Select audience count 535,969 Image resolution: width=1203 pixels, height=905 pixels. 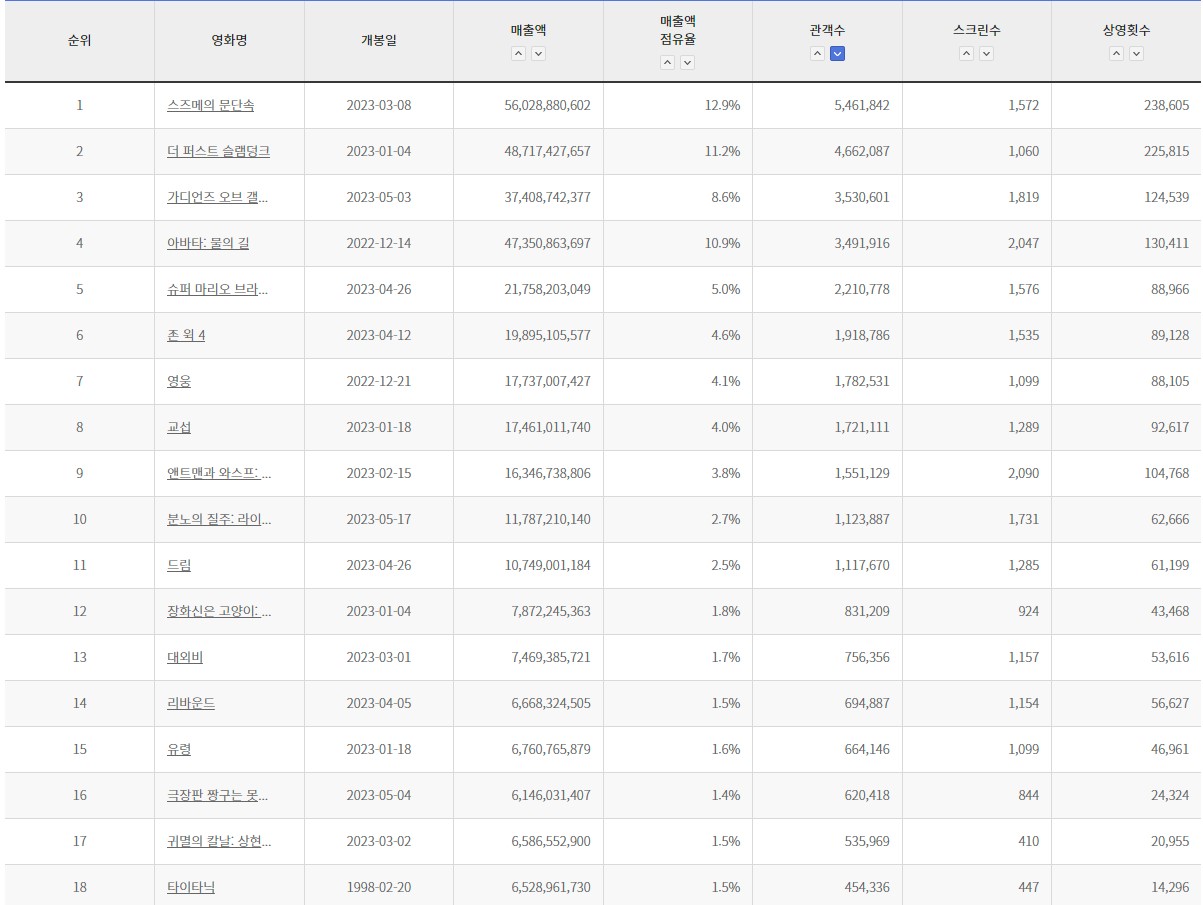click(x=867, y=841)
